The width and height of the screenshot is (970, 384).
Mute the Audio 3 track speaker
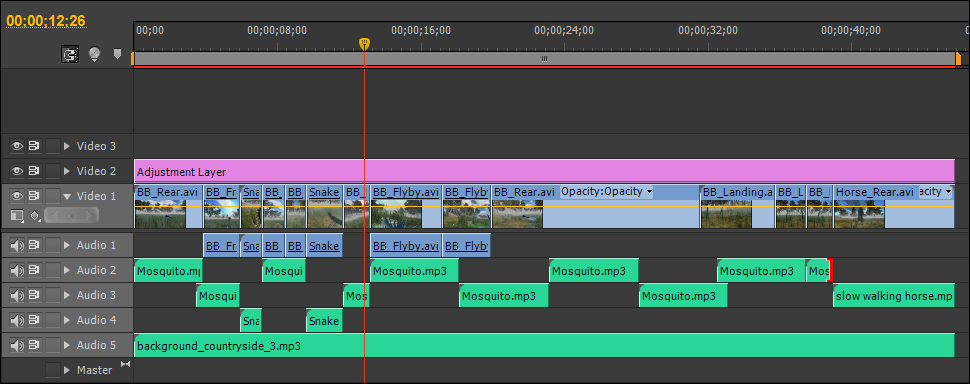pyautogui.click(x=17, y=295)
